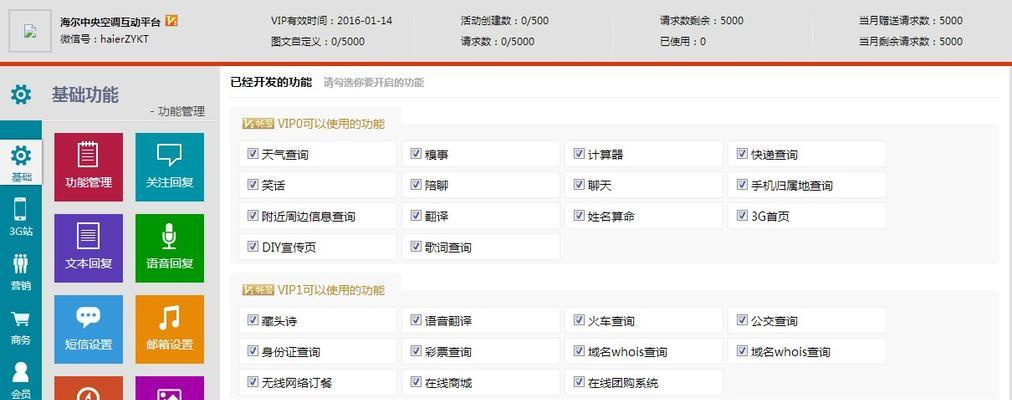The height and width of the screenshot is (400, 1012).
Task: Open the 语音回复 microphone tile
Action: tap(169, 248)
